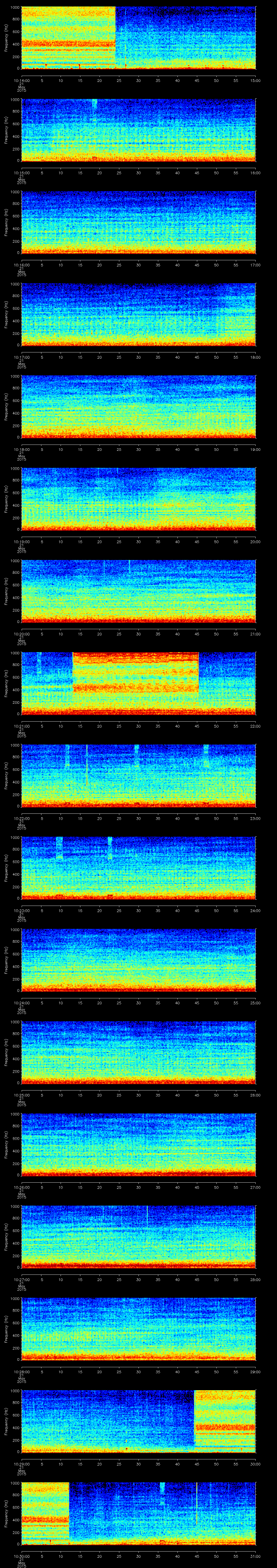The width and height of the screenshot is (277, 1568).
Task: Select the spectrogram panel starting at 10:22:00
Action: tap(138, 775)
